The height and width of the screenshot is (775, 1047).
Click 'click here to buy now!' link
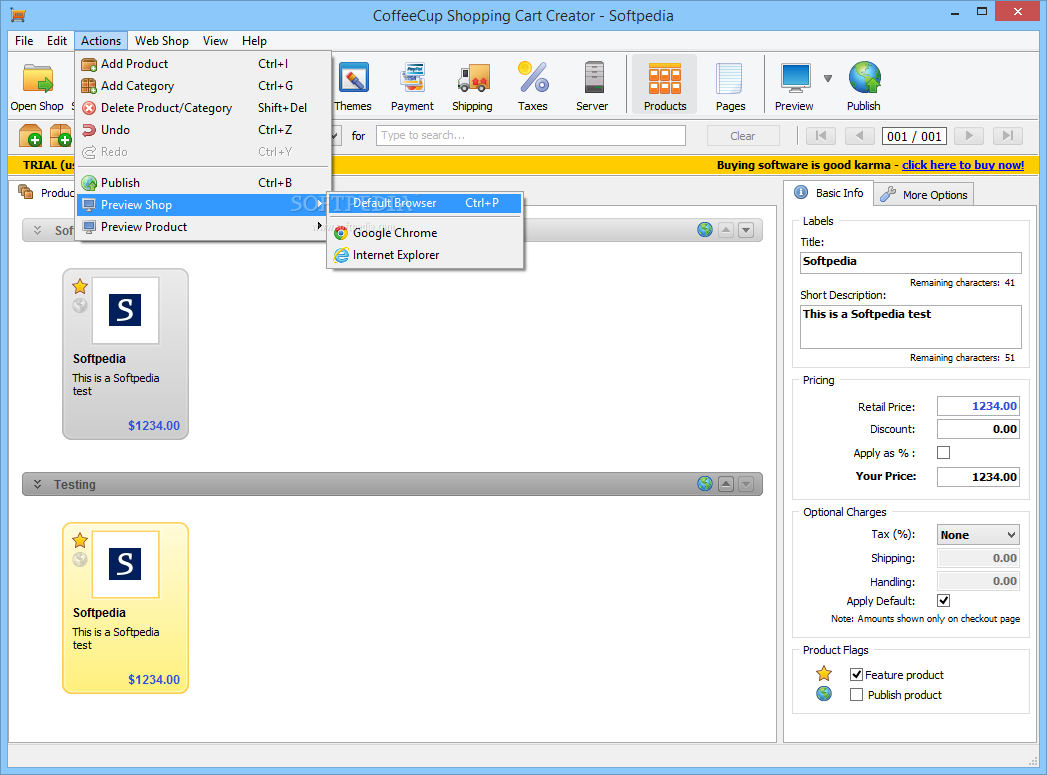coord(963,165)
